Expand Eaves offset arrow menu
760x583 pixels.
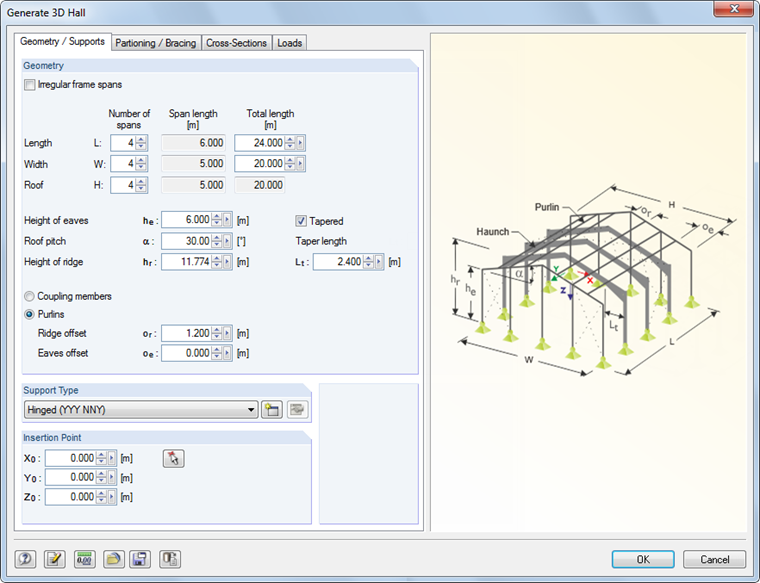coord(227,353)
